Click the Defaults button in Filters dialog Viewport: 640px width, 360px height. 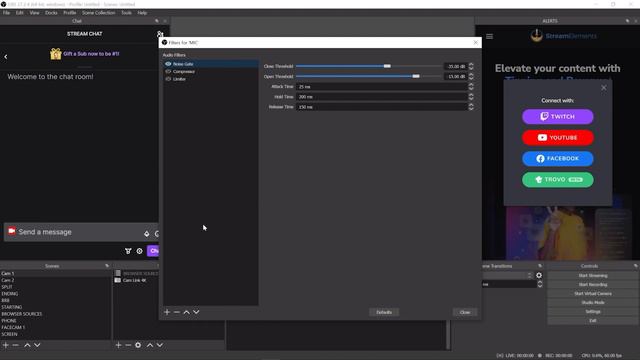tap(384, 312)
